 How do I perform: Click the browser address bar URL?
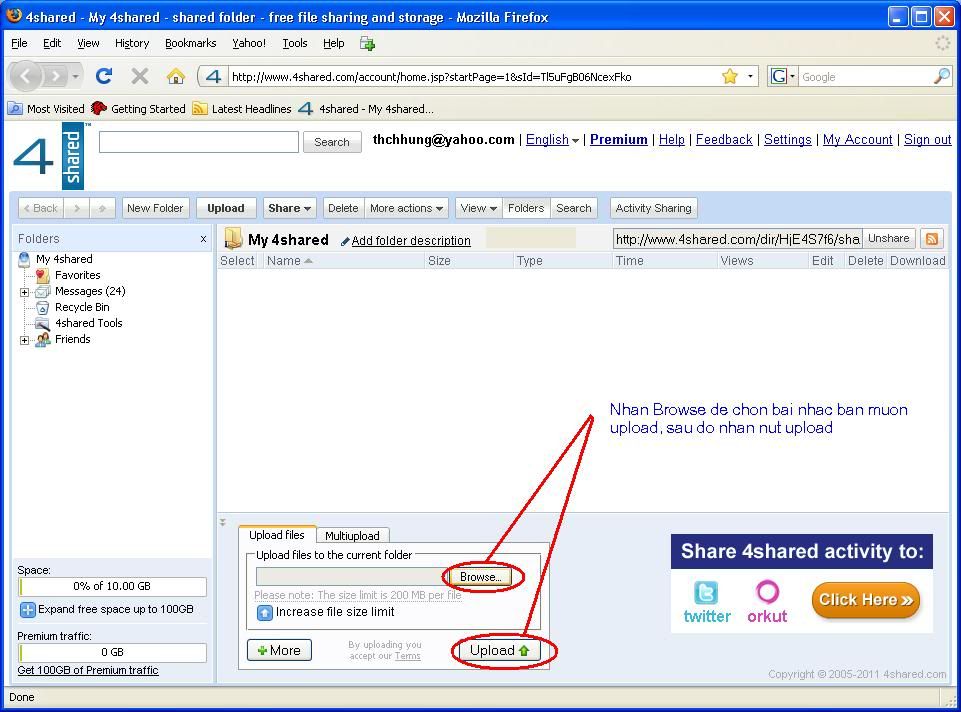473,77
